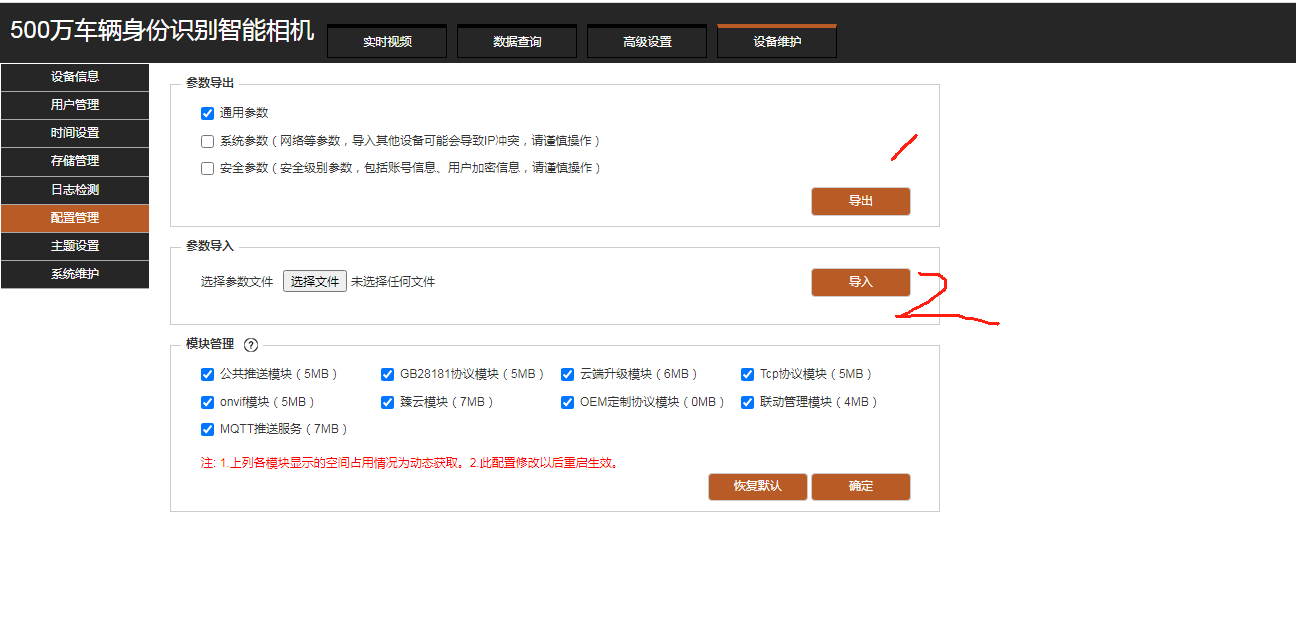Select 配置管理 sidebar item

pyautogui.click(x=75, y=218)
